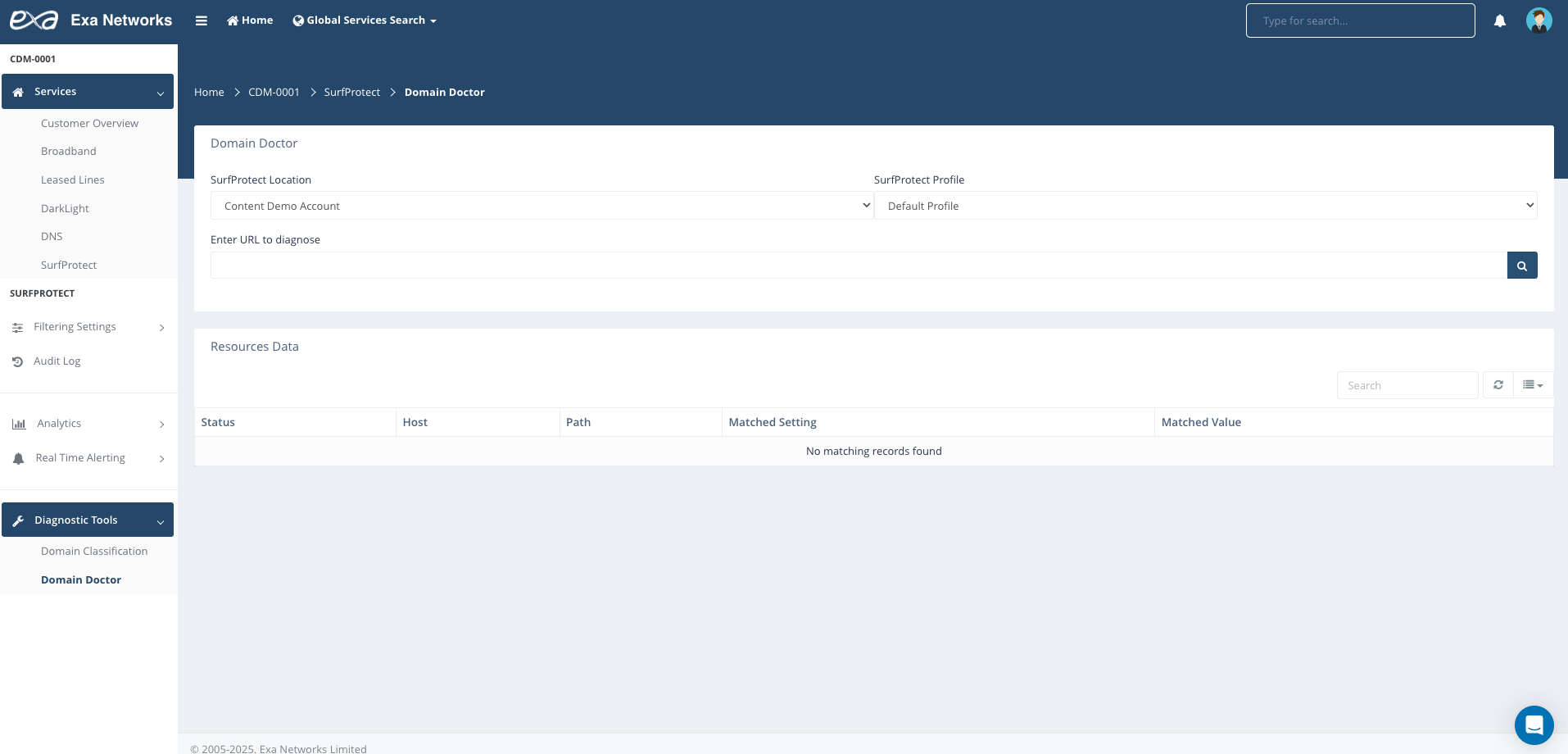
Task: Click the hamburger menu icon
Action: [x=201, y=20]
